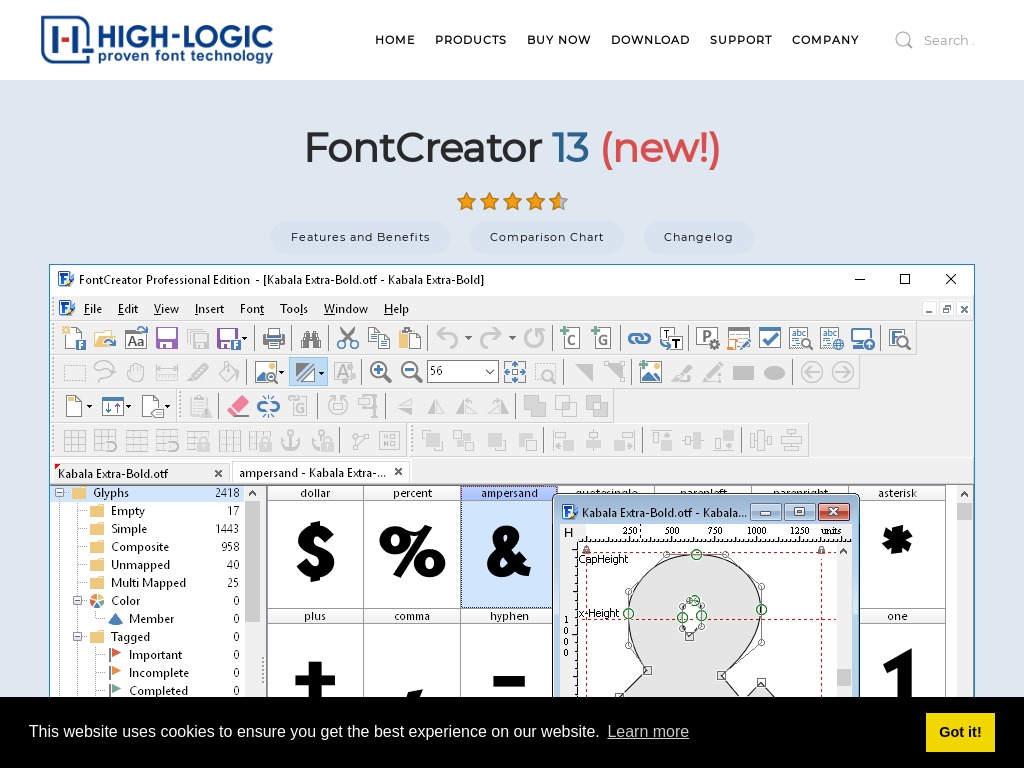Close the ampersand tab with its X

click(x=398, y=472)
